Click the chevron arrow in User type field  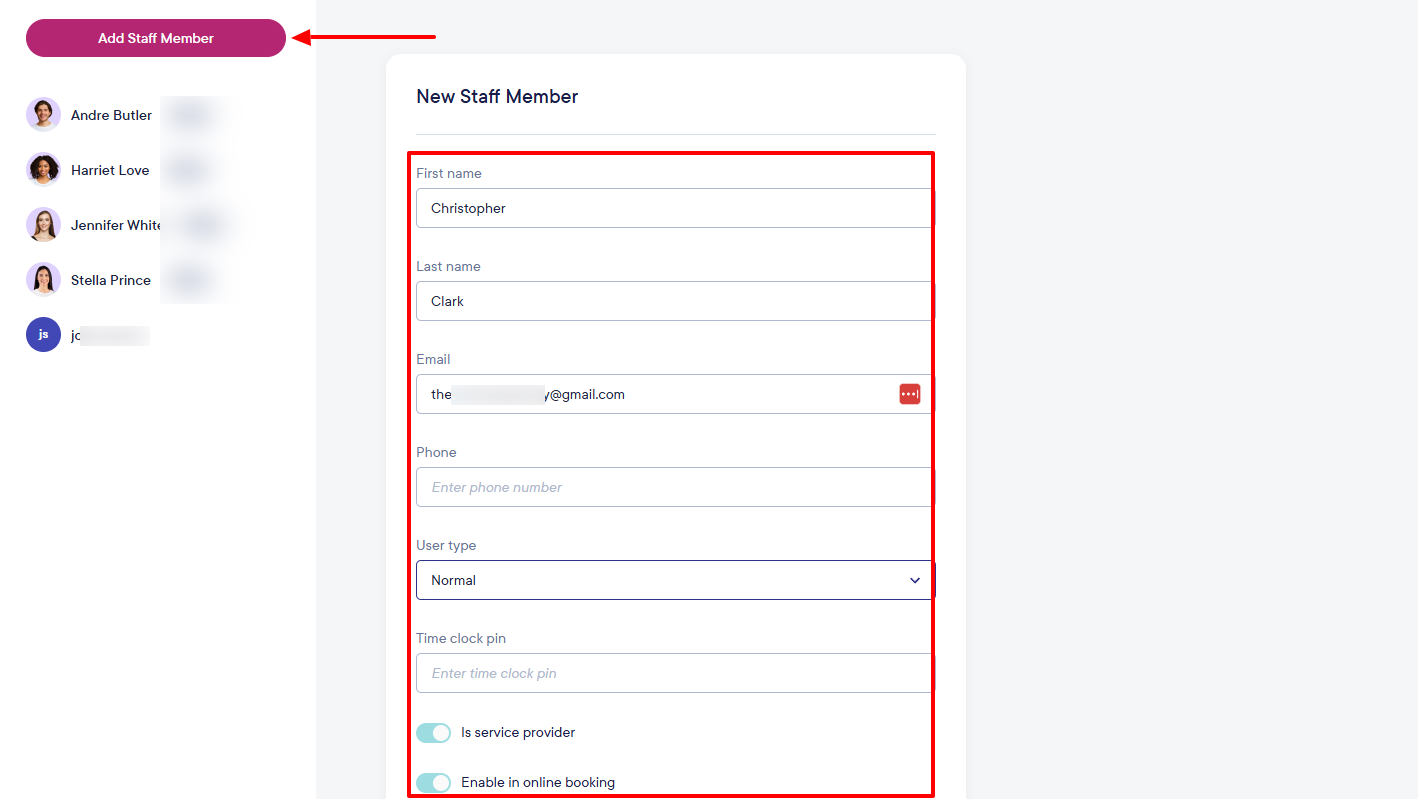[914, 580]
